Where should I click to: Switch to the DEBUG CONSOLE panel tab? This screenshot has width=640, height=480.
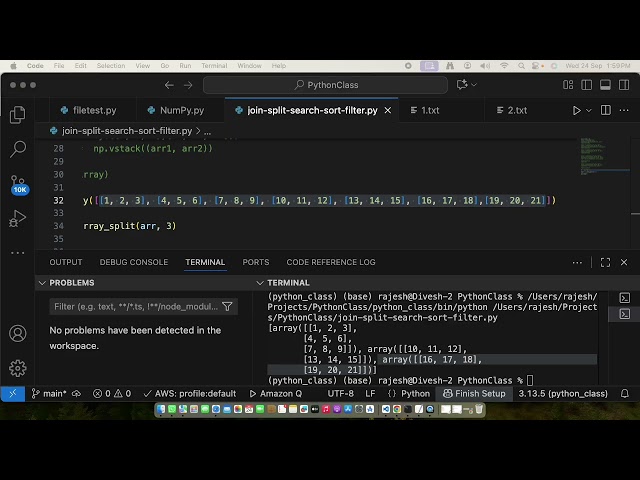point(133,262)
